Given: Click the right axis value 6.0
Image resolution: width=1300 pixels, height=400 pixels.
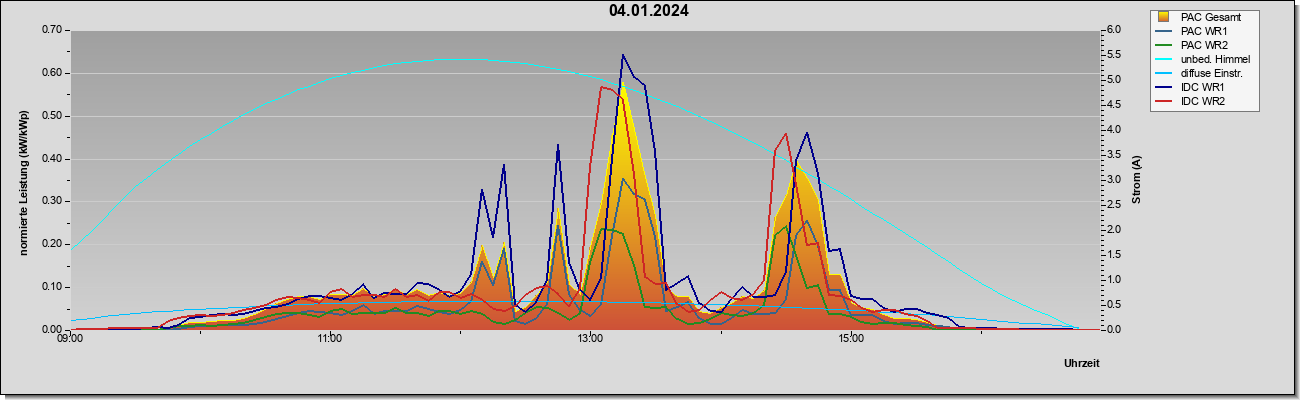Looking at the screenshot, I should pos(1116,30).
